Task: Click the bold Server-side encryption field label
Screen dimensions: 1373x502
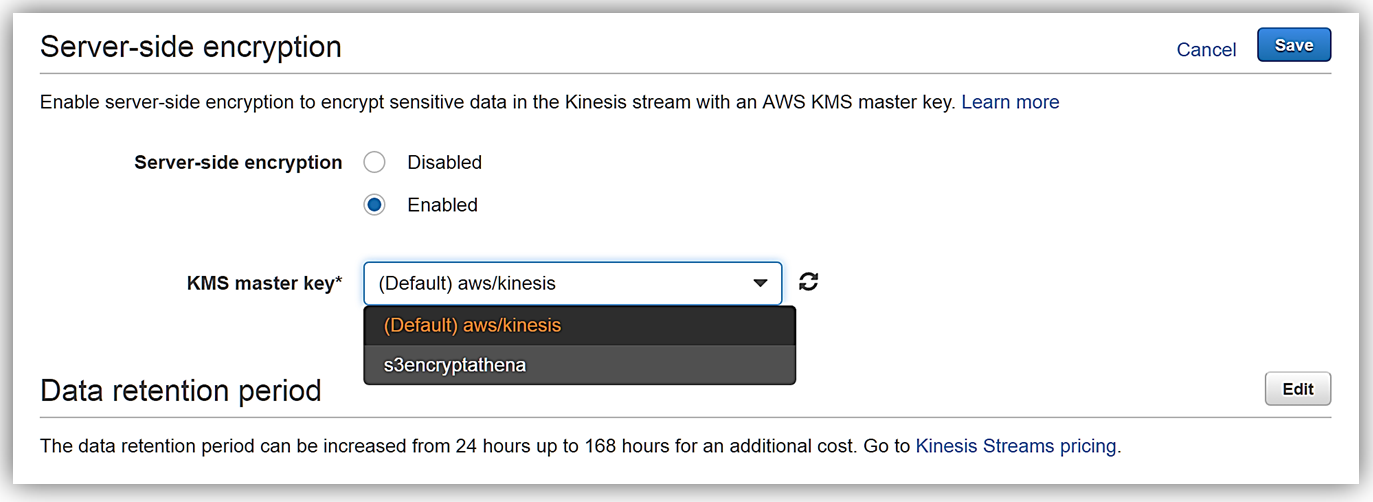Action: [x=238, y=162]
